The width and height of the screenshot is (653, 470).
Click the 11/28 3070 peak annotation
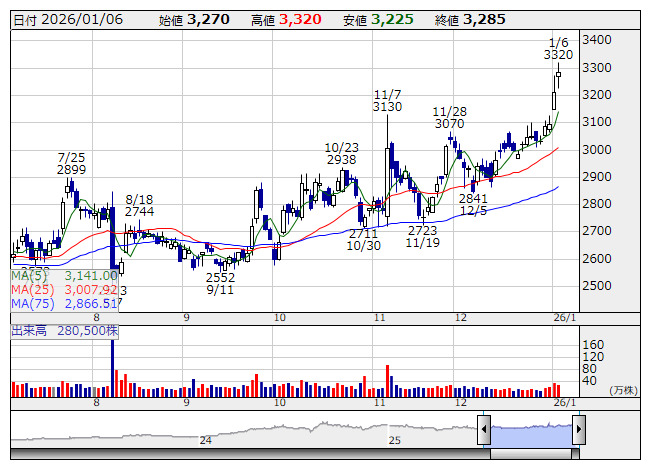point(449,118)
